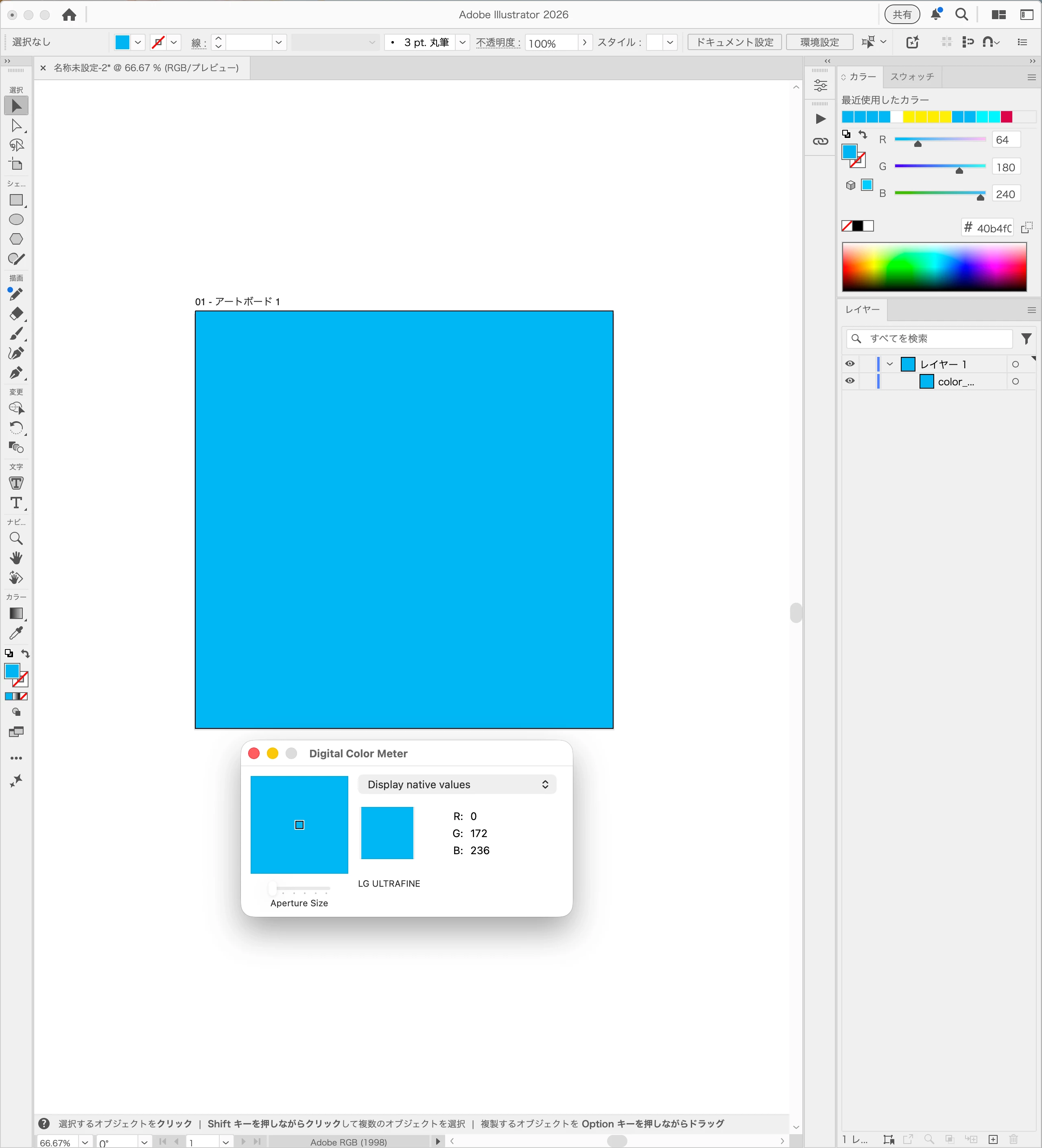Switch to the スウォッチ tab

pos(912,77)
